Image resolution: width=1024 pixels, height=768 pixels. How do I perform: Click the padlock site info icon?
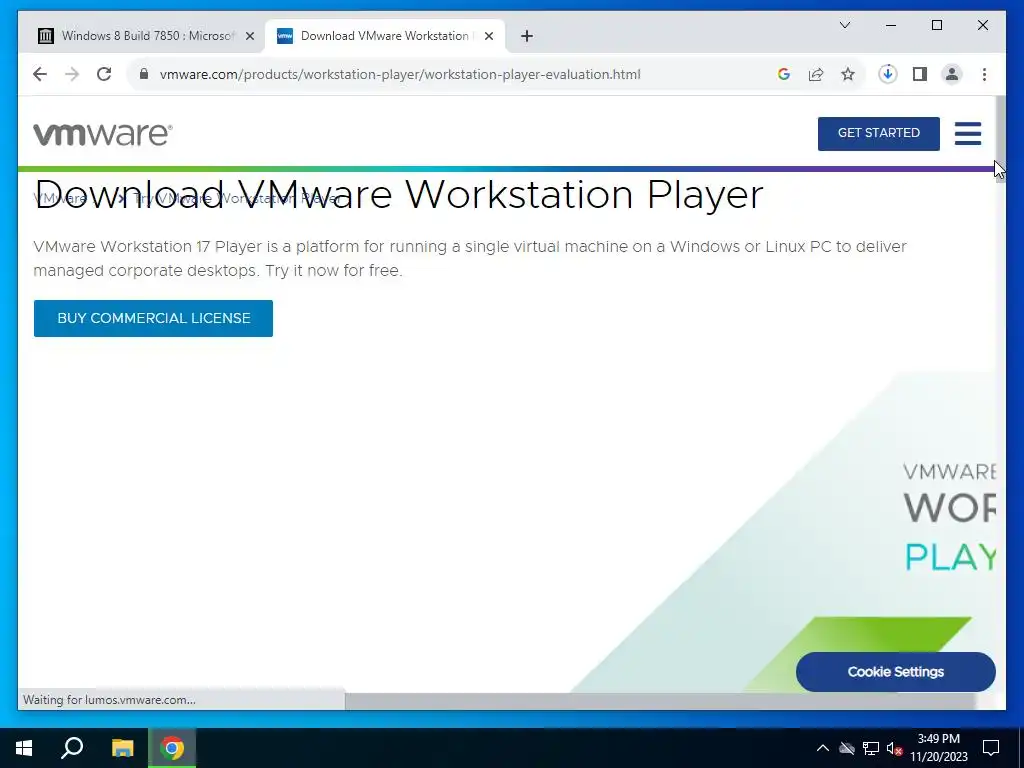(x=144, y=74)
